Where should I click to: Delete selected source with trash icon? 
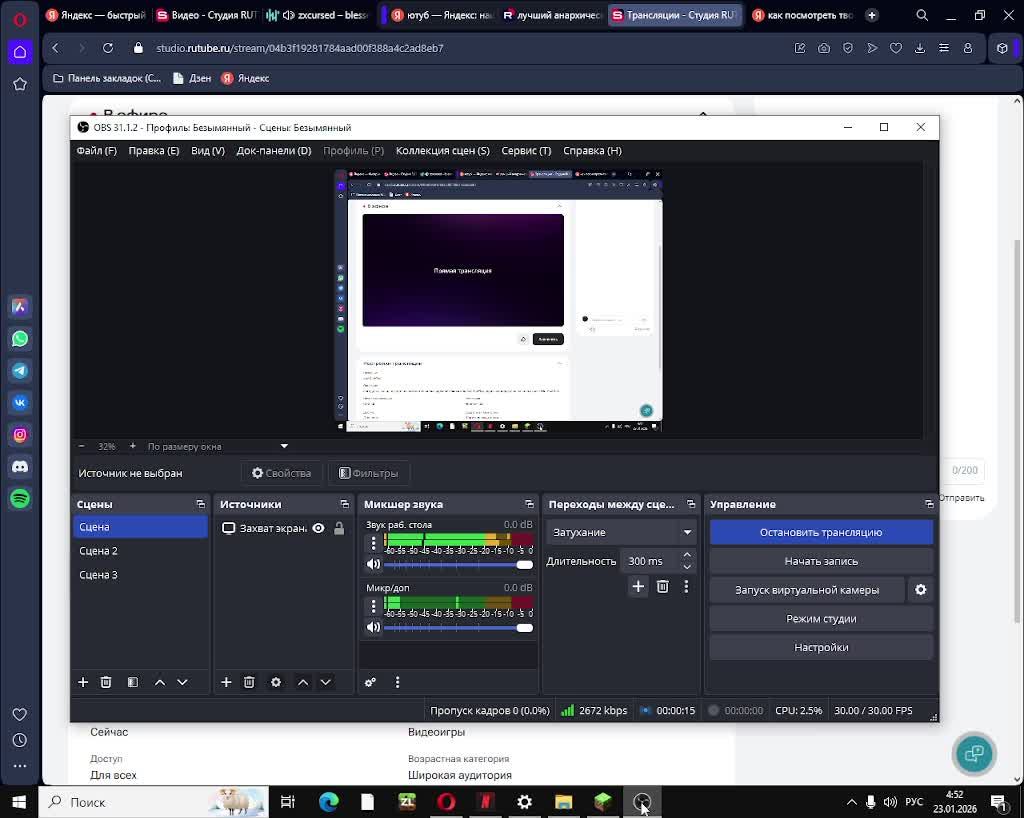[x=249, y=682]
